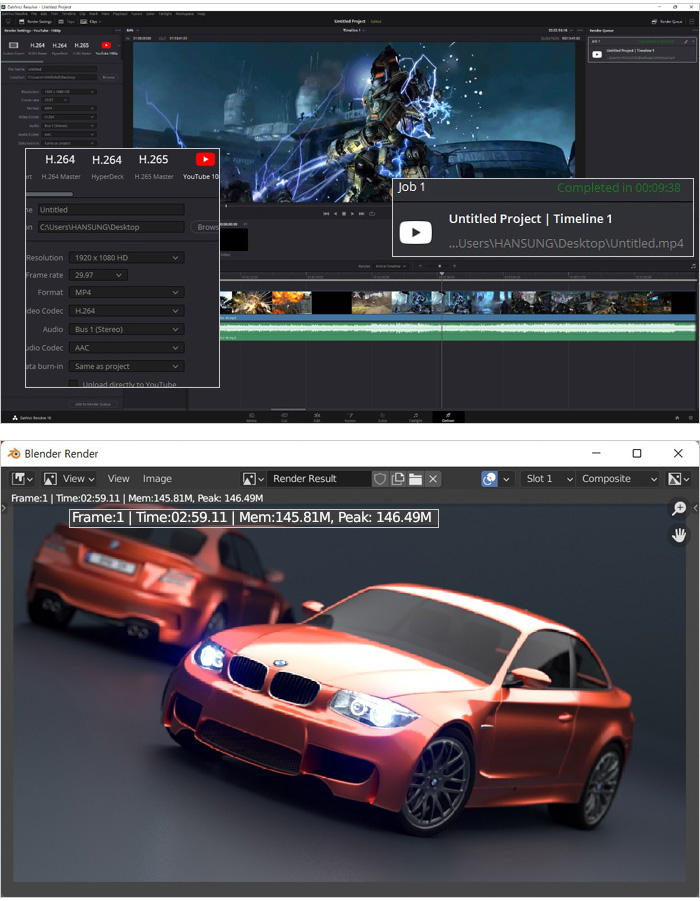Open the Composite layer dropdown

(618, 479)
